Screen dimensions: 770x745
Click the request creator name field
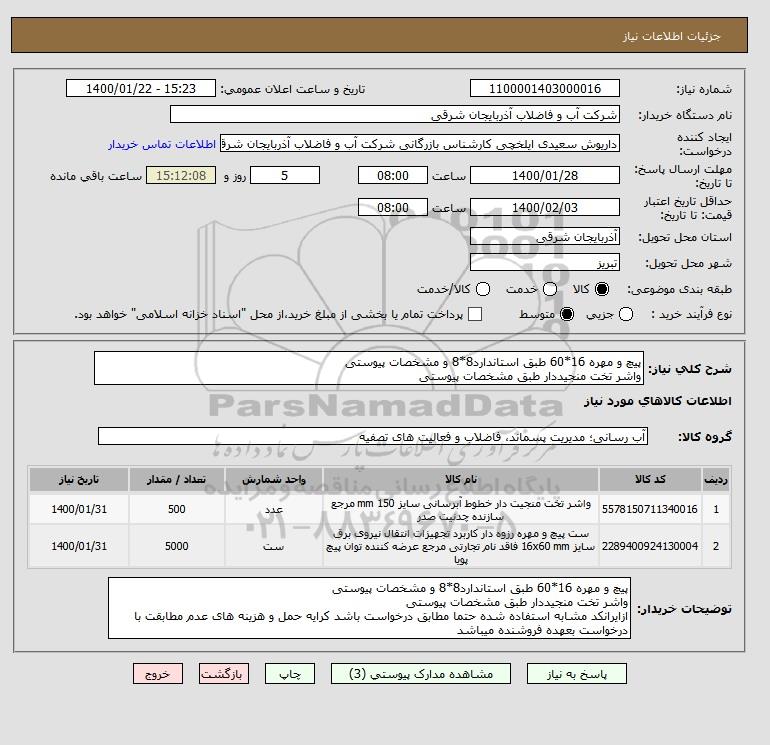click(x=420, y=144)
